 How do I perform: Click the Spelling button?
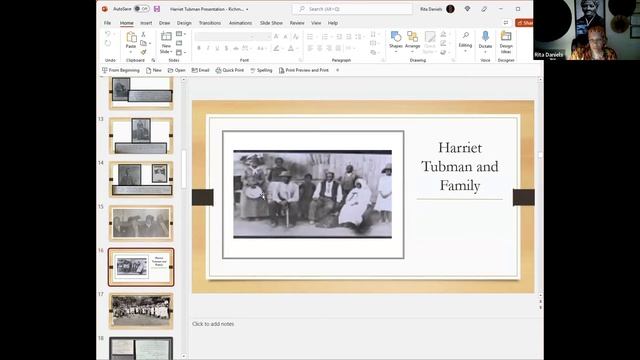(261, 70)
